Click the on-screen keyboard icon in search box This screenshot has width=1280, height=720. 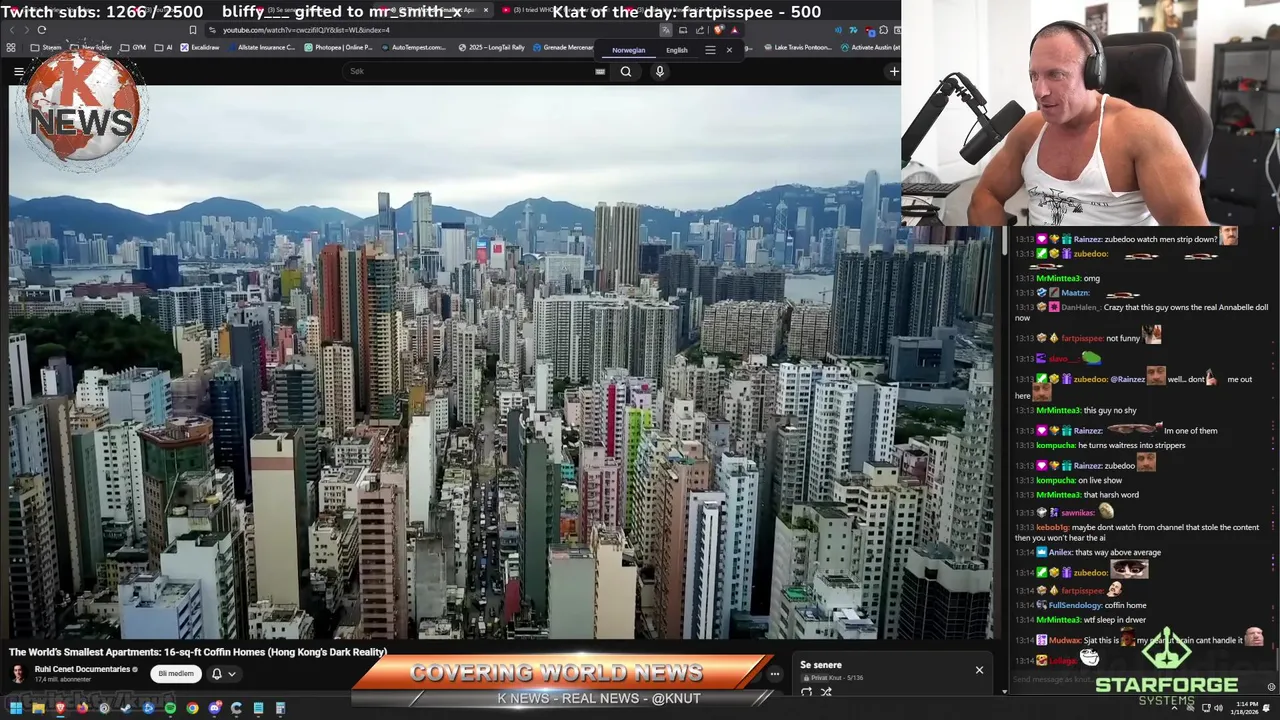pyautogui.click(x=600, y=71)
